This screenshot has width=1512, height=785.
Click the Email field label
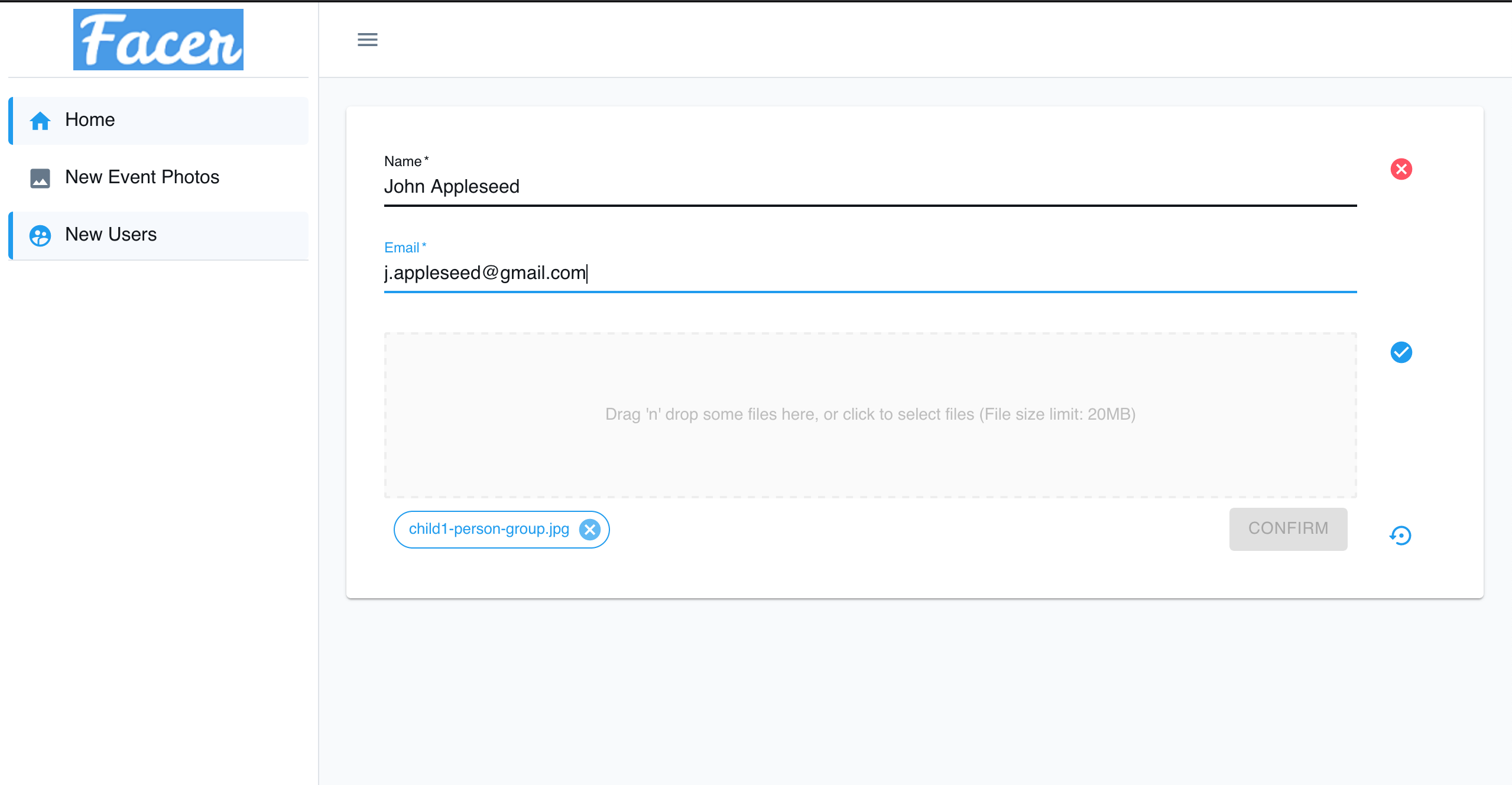[x=402, y=248]
